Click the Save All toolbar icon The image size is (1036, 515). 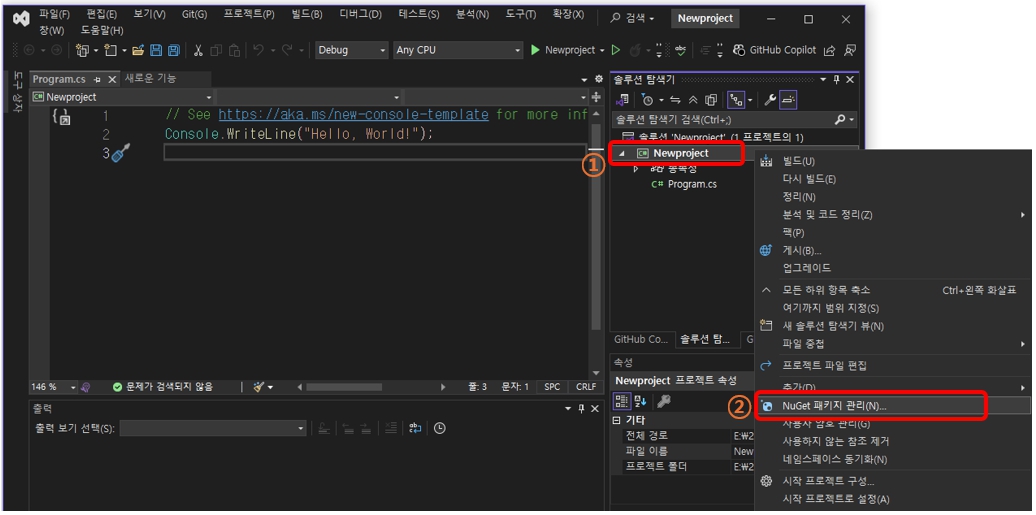174,50
